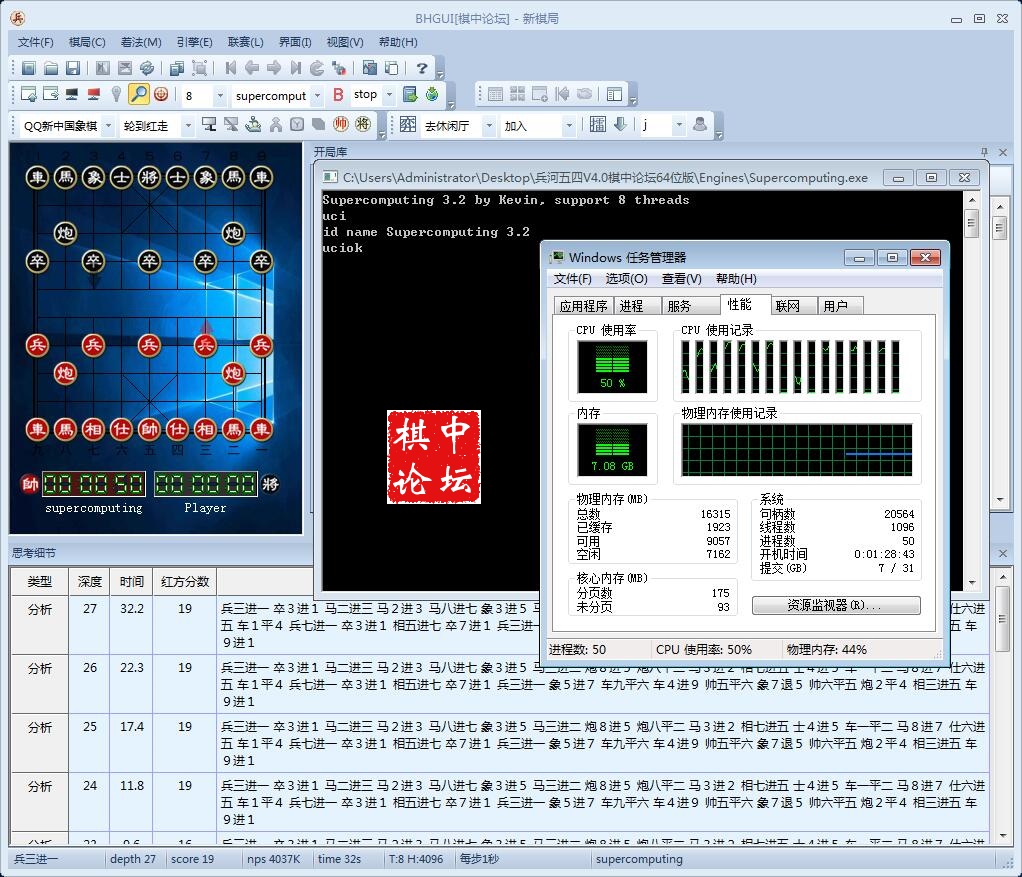Click the black monitor icon in the engine toolbar
1022x877 pixels.
click(72, 94)
